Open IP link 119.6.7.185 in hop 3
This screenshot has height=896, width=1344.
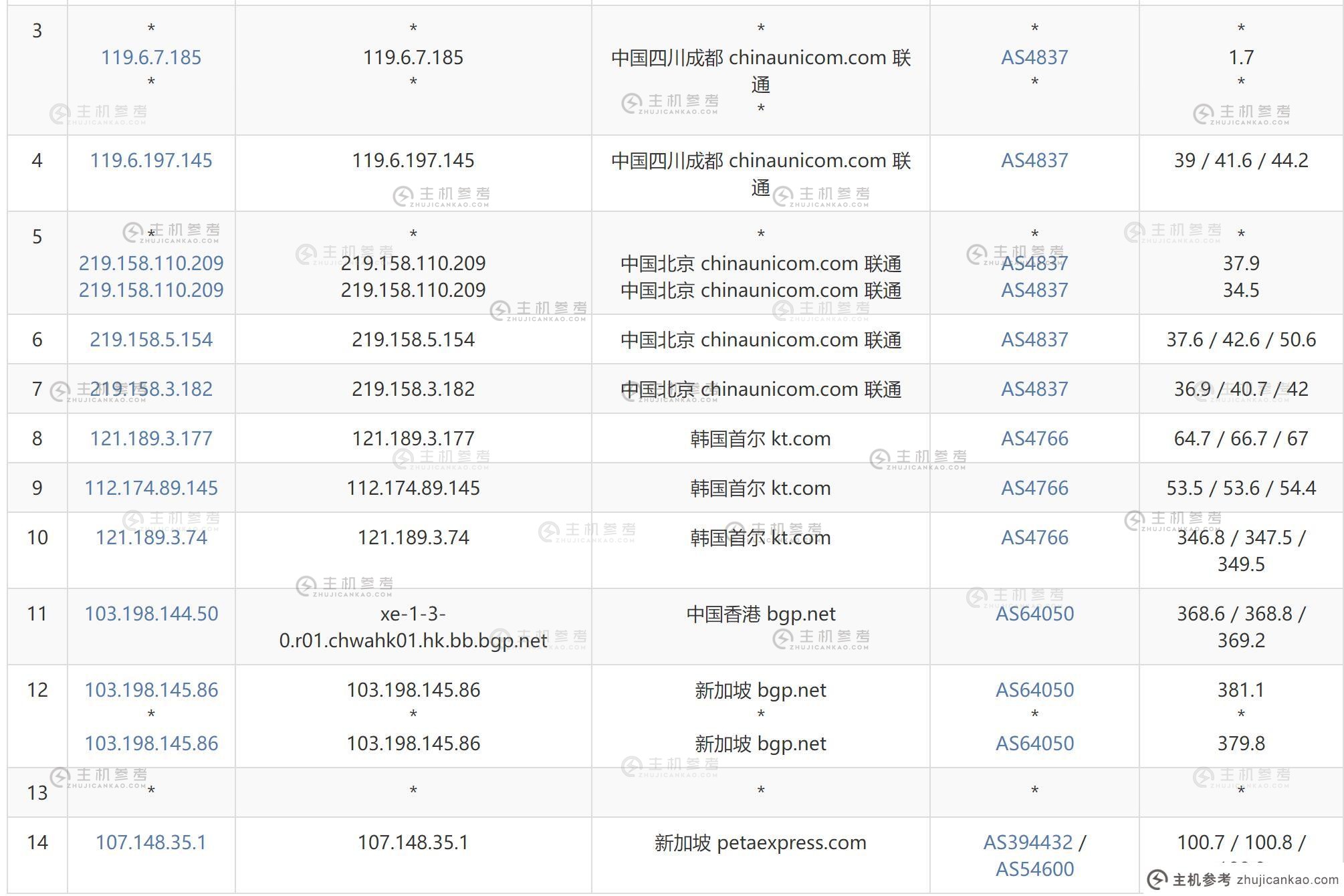151,58
